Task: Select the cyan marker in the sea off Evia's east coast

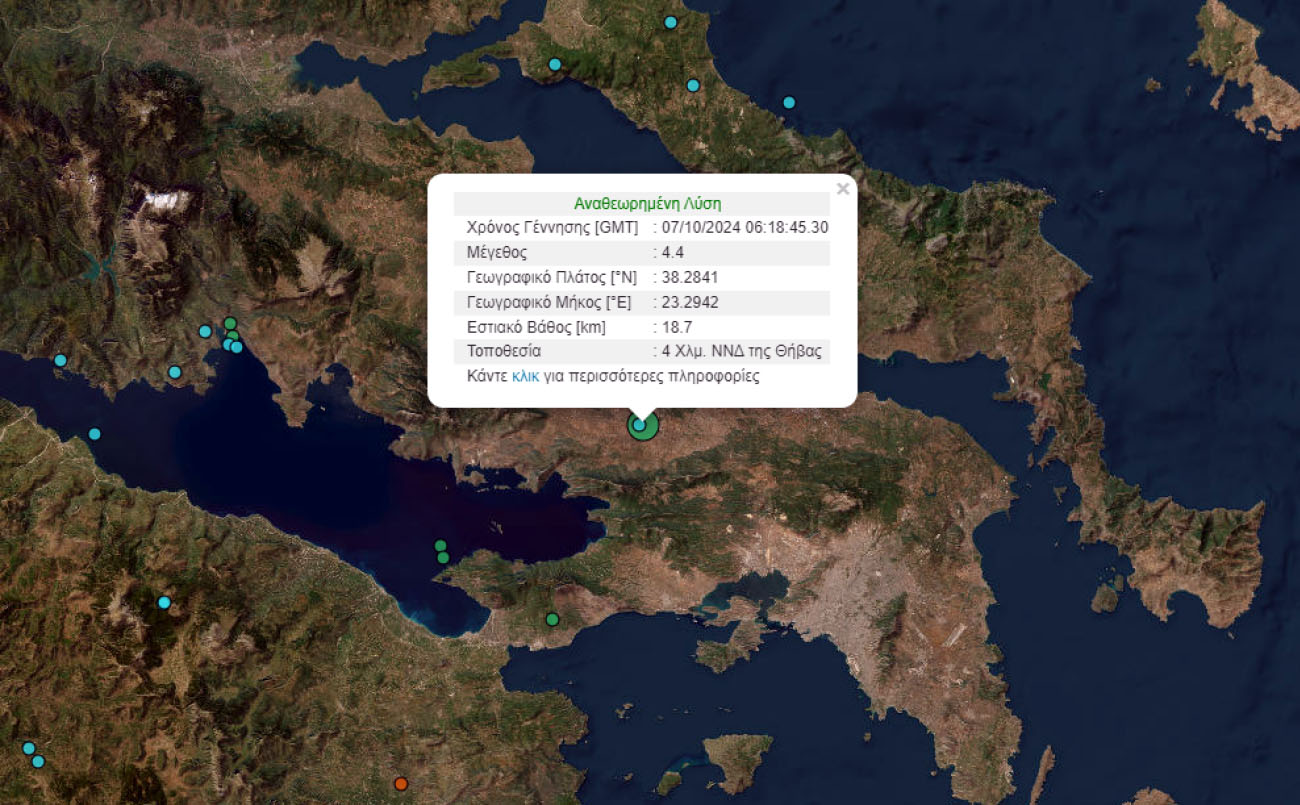Action: click(x=789, y=102)
